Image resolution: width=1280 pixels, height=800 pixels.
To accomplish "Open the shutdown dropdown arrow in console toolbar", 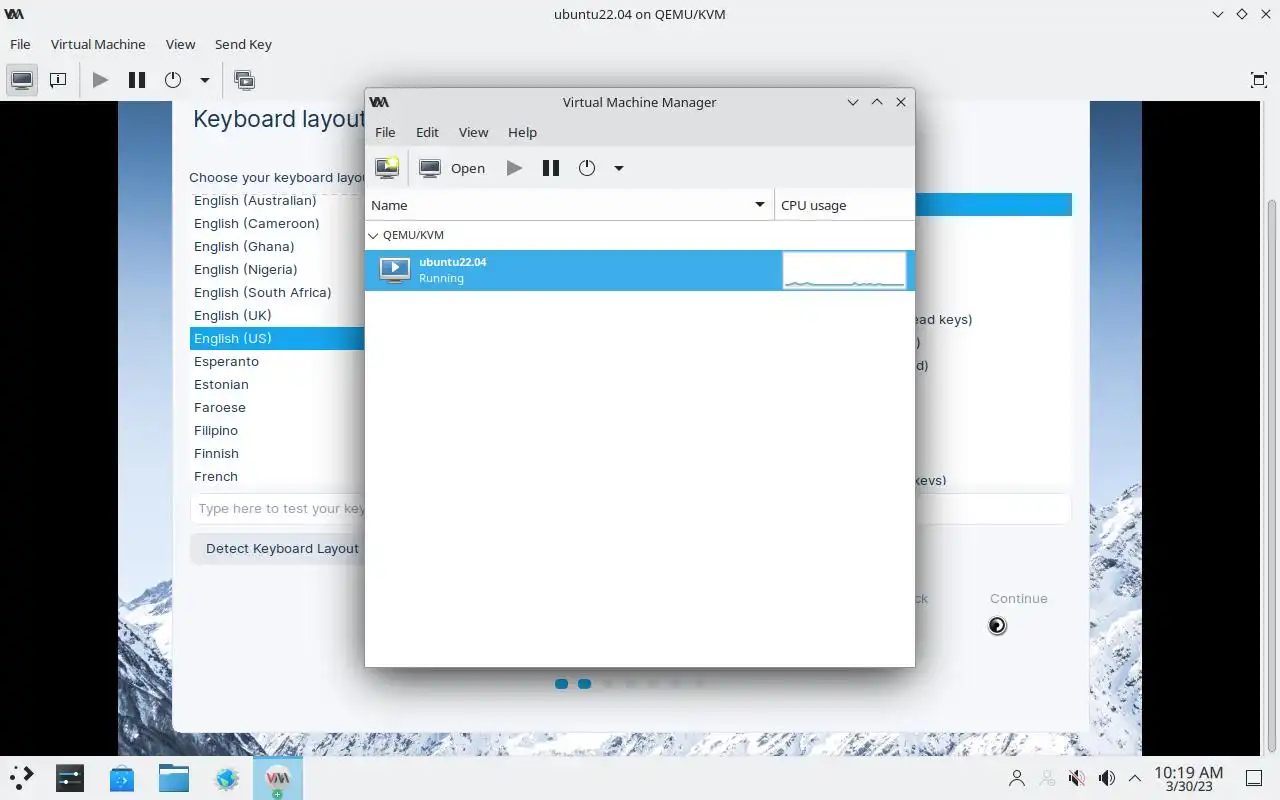I will tap(205, 80).
